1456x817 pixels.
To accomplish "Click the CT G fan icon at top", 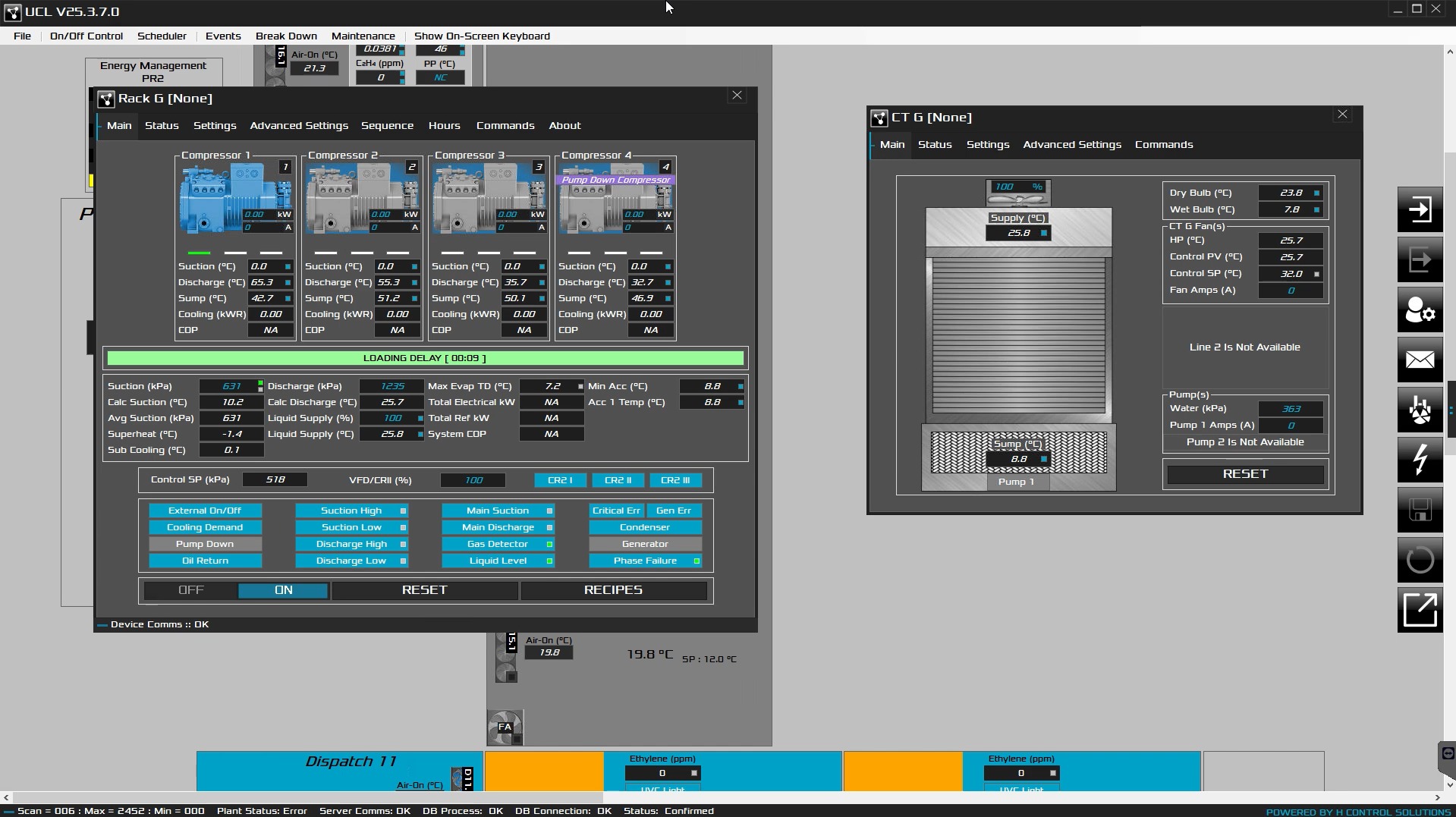I will point(1018,200).
